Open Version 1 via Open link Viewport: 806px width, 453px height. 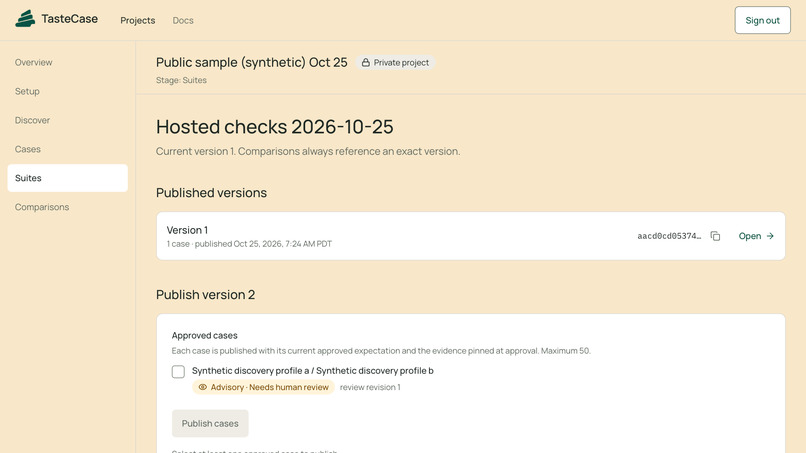coord(756,236)
